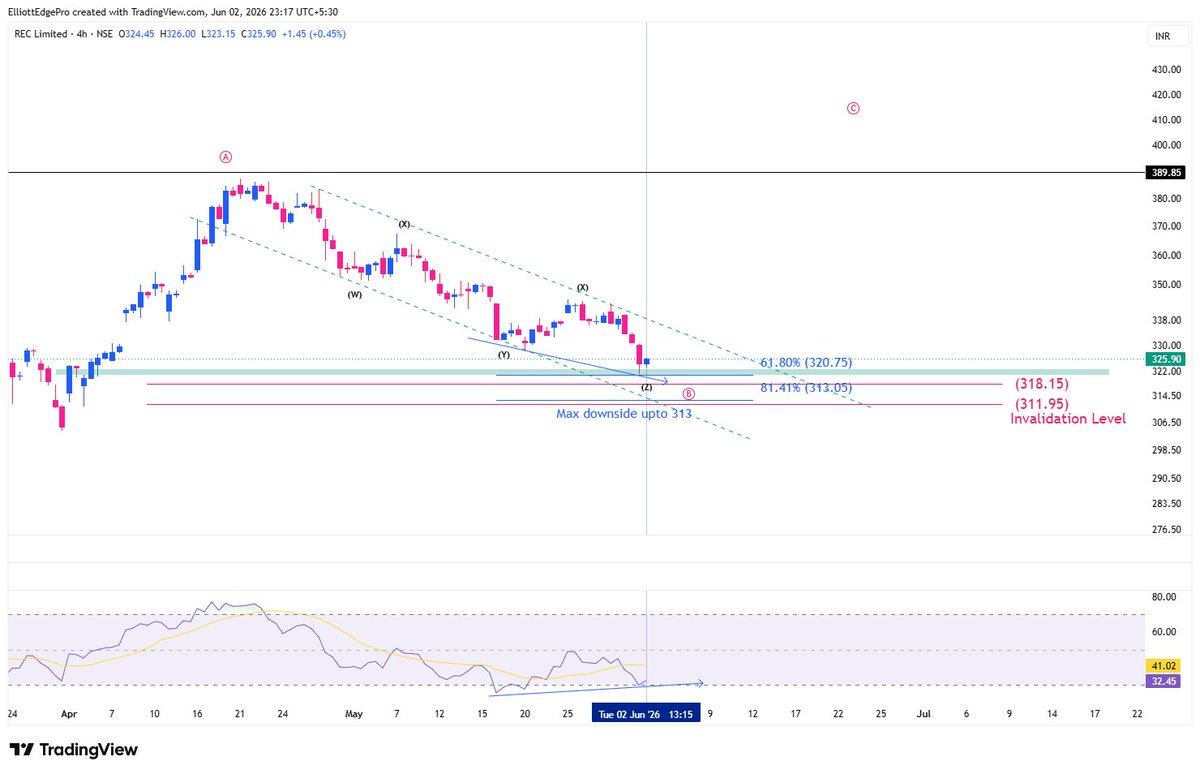Click the (318.15) level label
This screenshot has width=1200, height=774.
coord(1043,384)
